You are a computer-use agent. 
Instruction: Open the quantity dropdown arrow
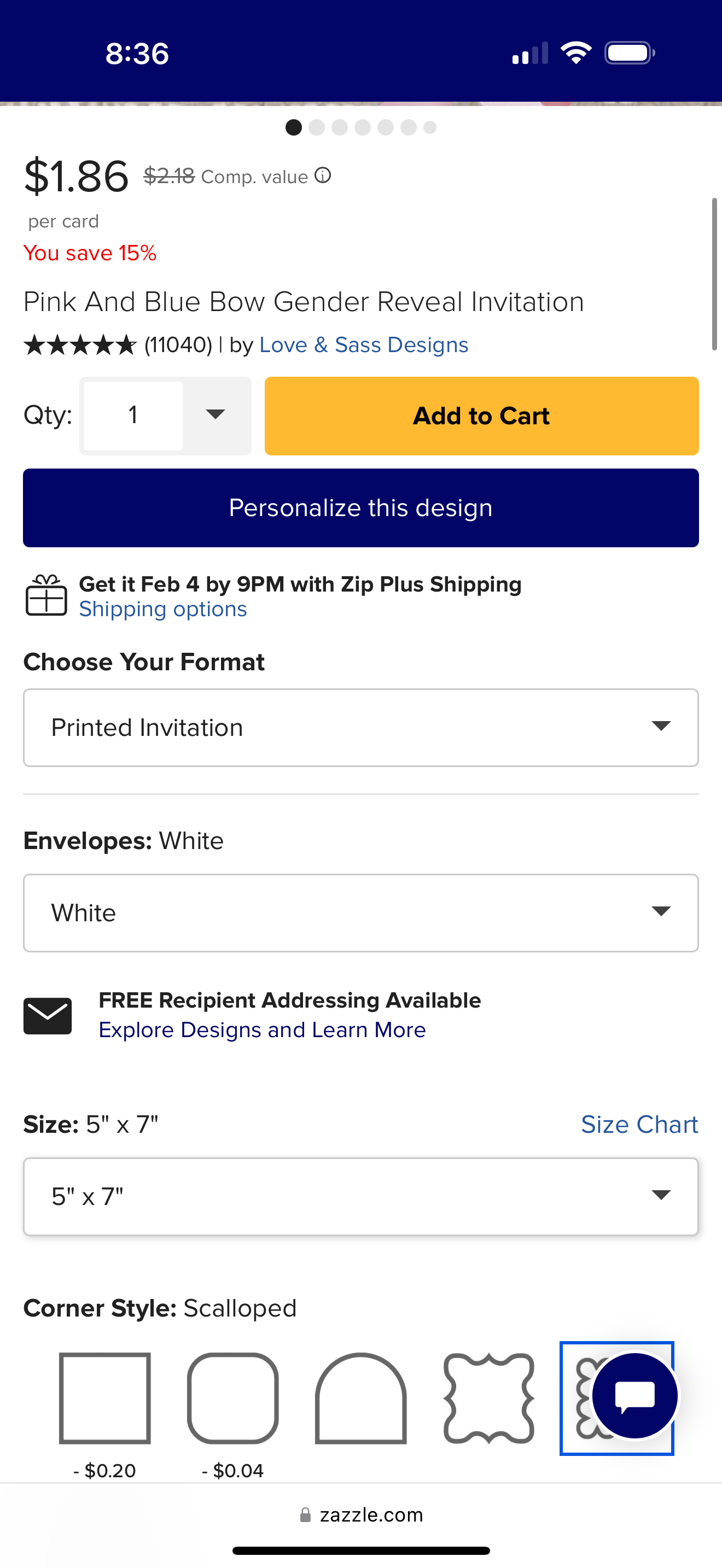(x=216, y=415)
